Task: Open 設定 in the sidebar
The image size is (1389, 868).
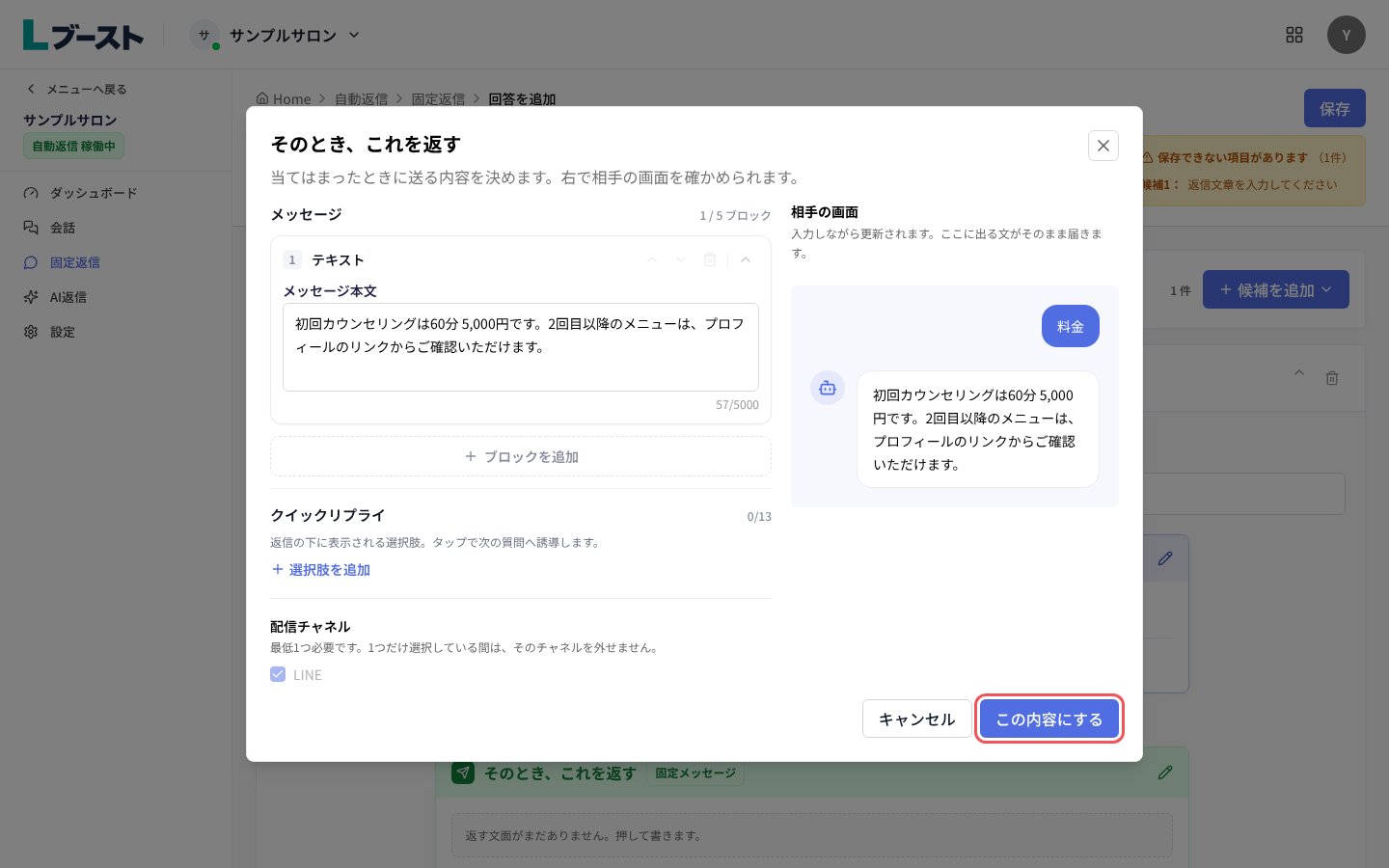Action: [x=62, y=332]
